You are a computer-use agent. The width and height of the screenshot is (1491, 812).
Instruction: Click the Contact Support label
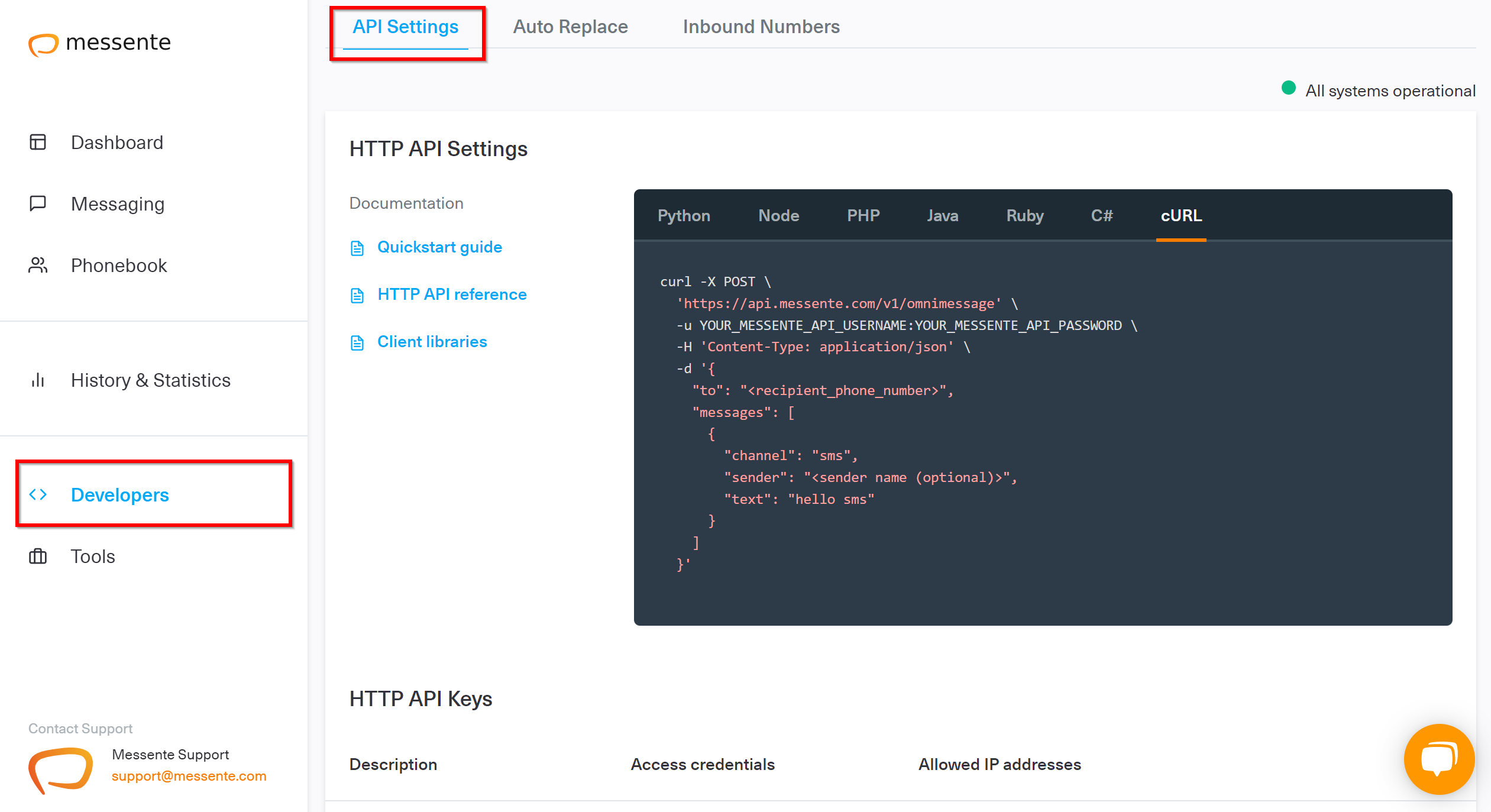[x=80, y=729]
